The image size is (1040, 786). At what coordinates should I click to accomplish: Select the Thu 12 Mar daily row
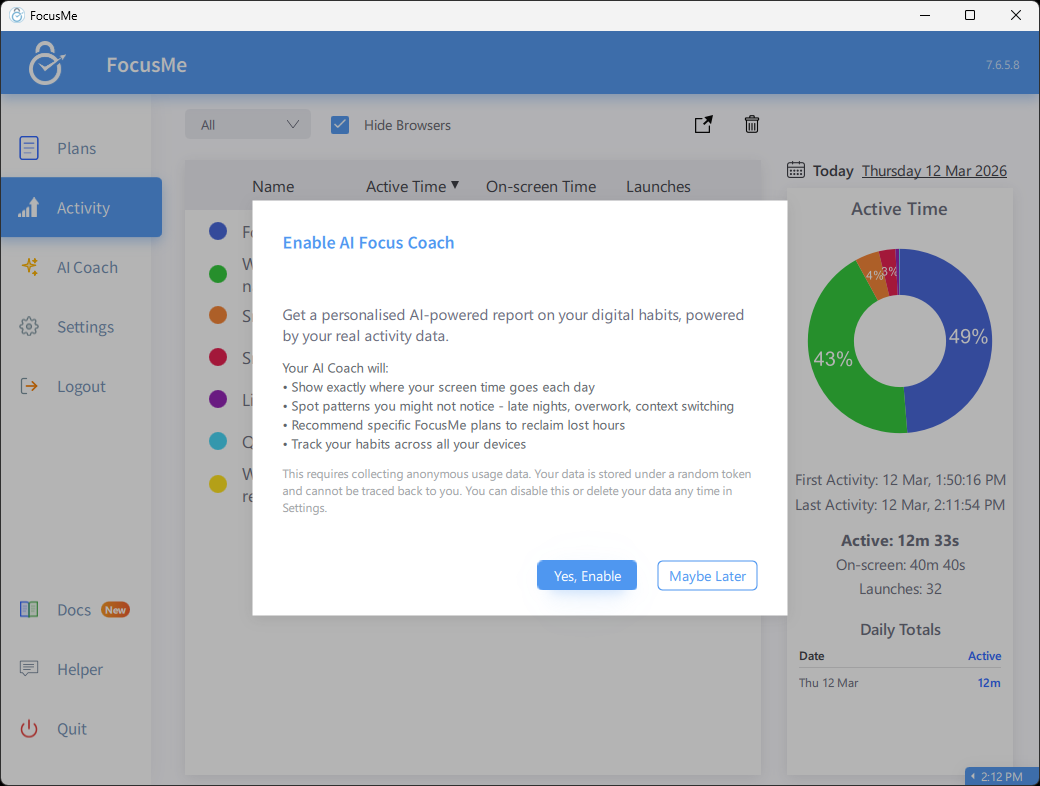pos(900,683)
